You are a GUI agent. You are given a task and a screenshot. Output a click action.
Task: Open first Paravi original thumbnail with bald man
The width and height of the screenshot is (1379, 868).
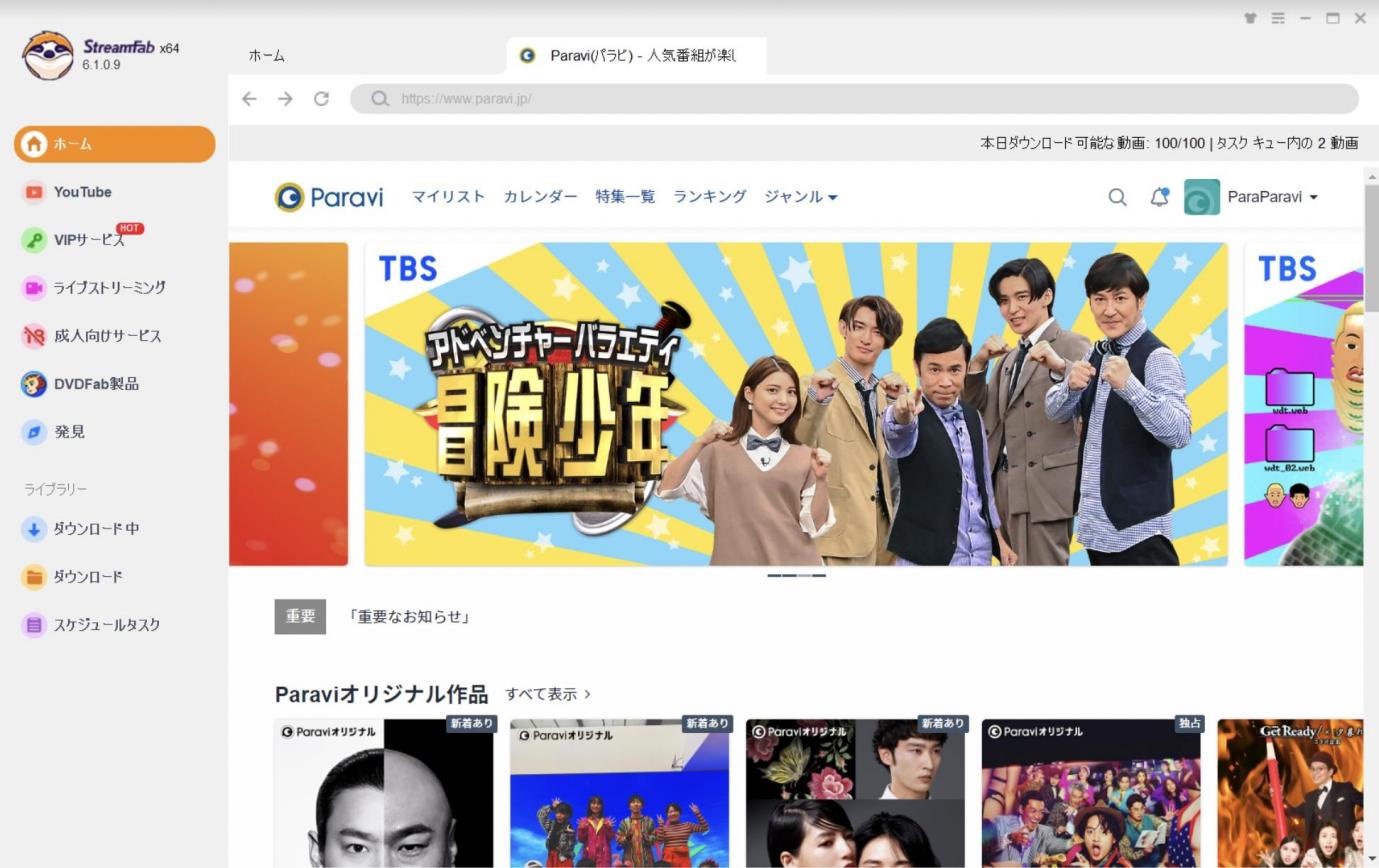tap(384, 792)
